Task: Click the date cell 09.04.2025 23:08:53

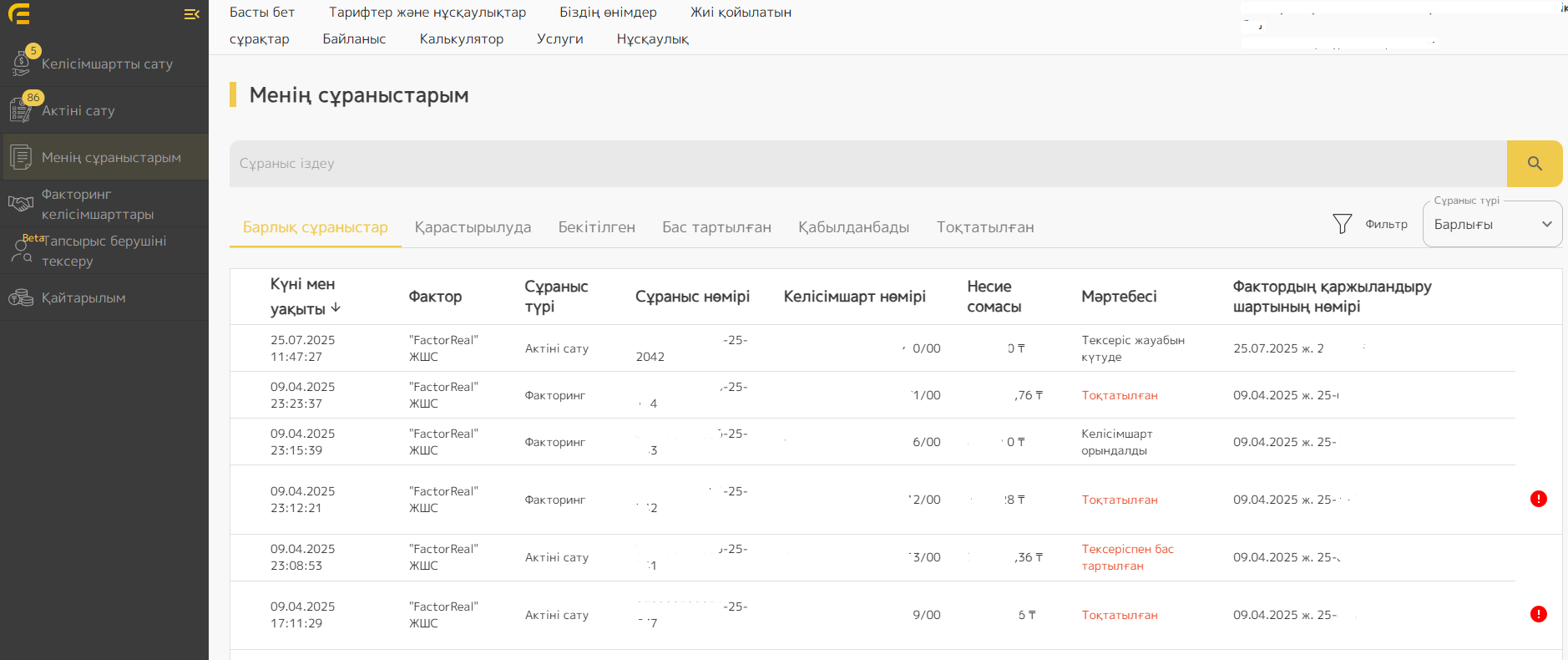Action: 302,557
